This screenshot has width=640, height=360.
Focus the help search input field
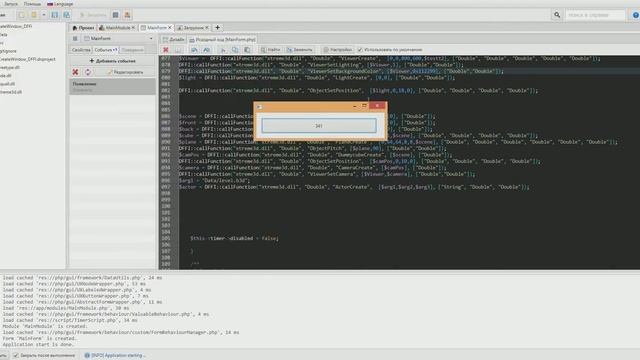point(595,15)
